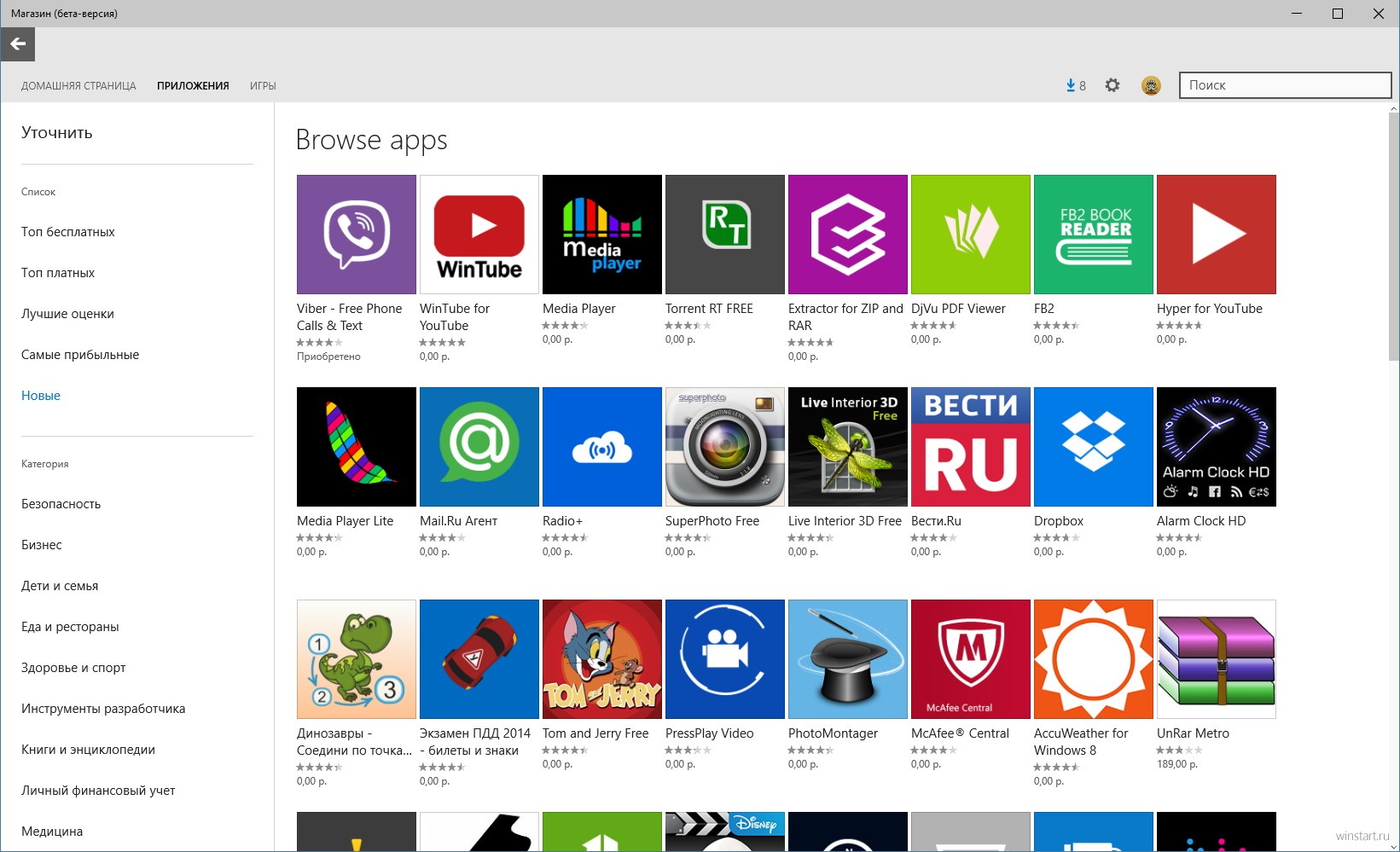Open the Dropbox app icon

tap(1094, 447)
